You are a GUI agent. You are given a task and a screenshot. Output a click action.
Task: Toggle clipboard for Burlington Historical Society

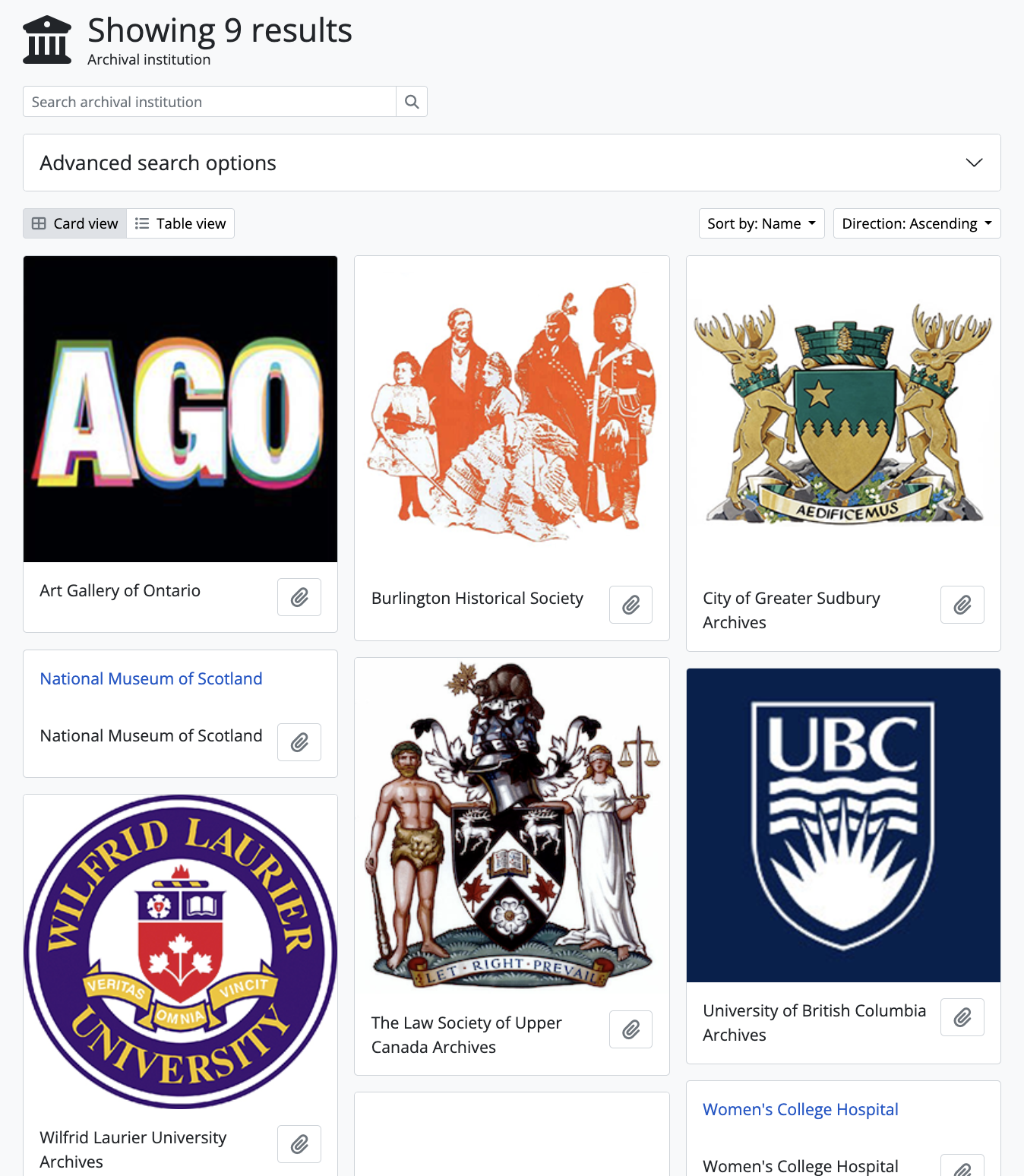pos(631,605)
